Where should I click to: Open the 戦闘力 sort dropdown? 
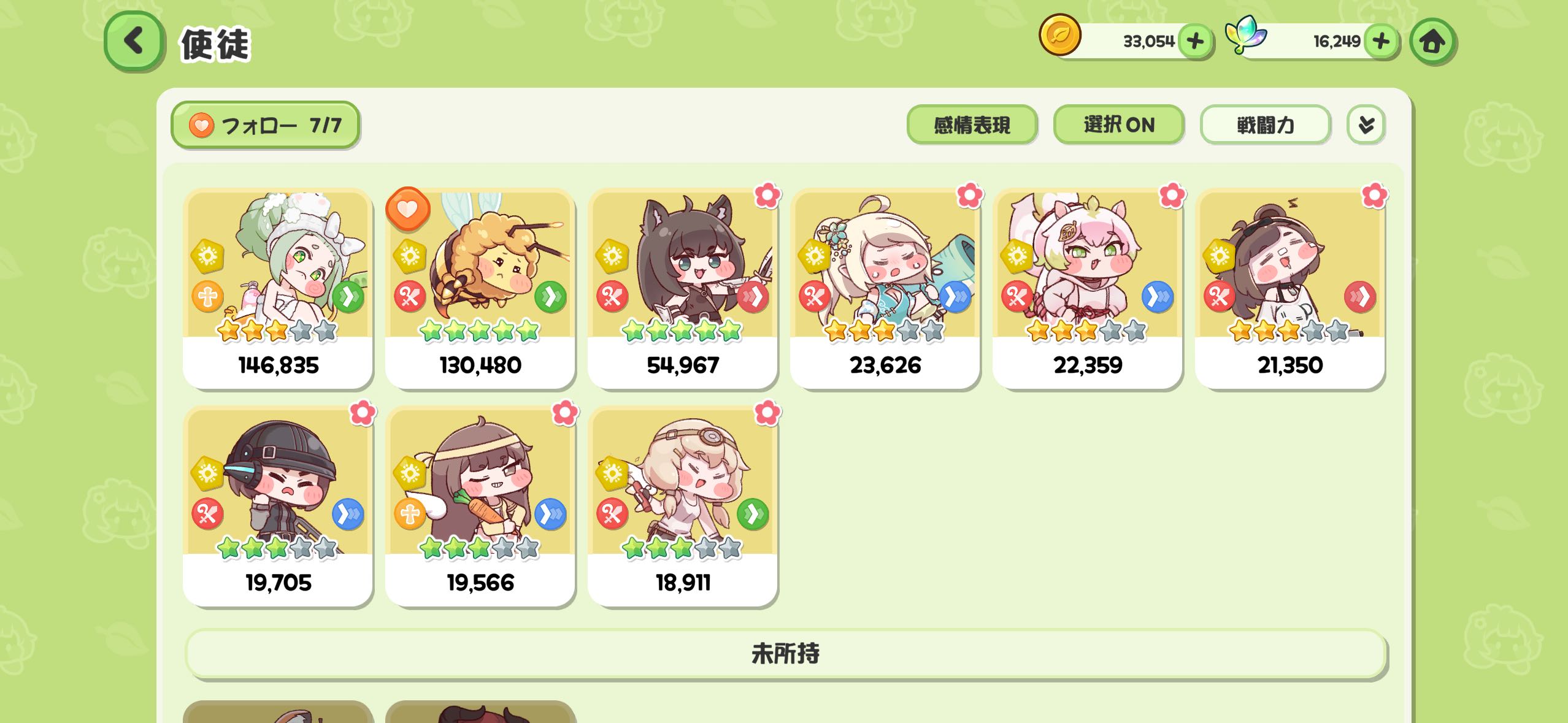[1265, 125]
